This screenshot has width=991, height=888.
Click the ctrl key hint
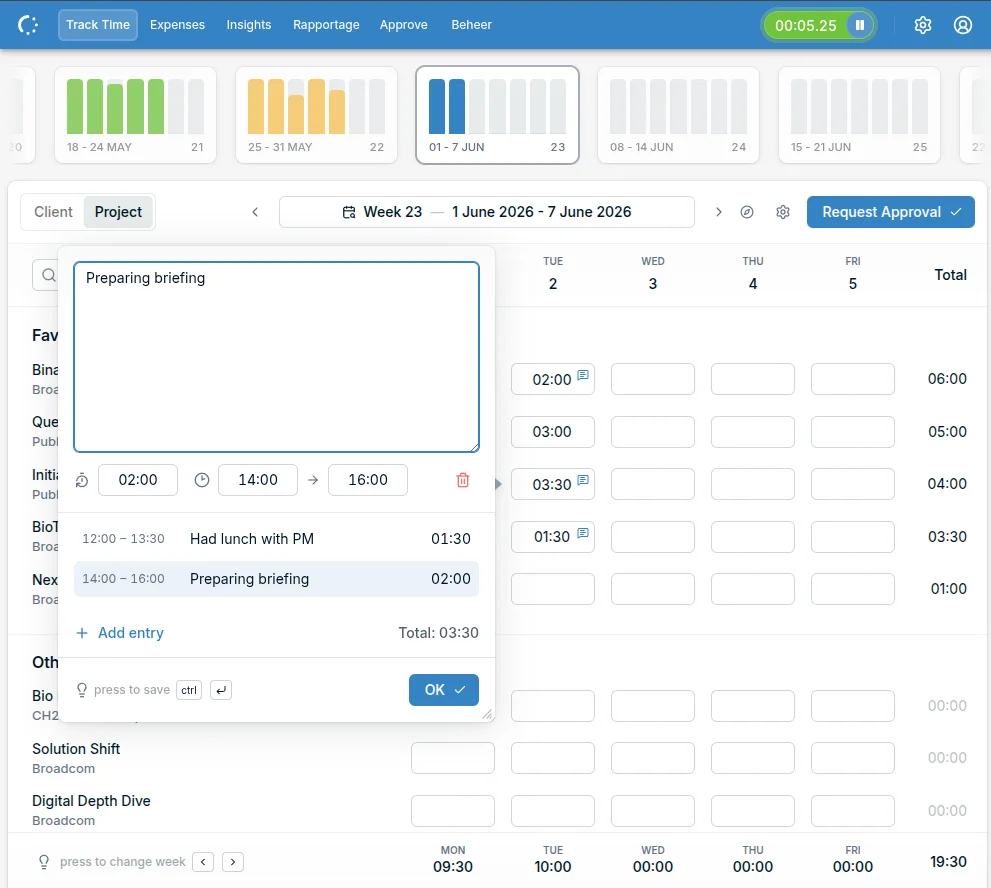pos(189,690)
